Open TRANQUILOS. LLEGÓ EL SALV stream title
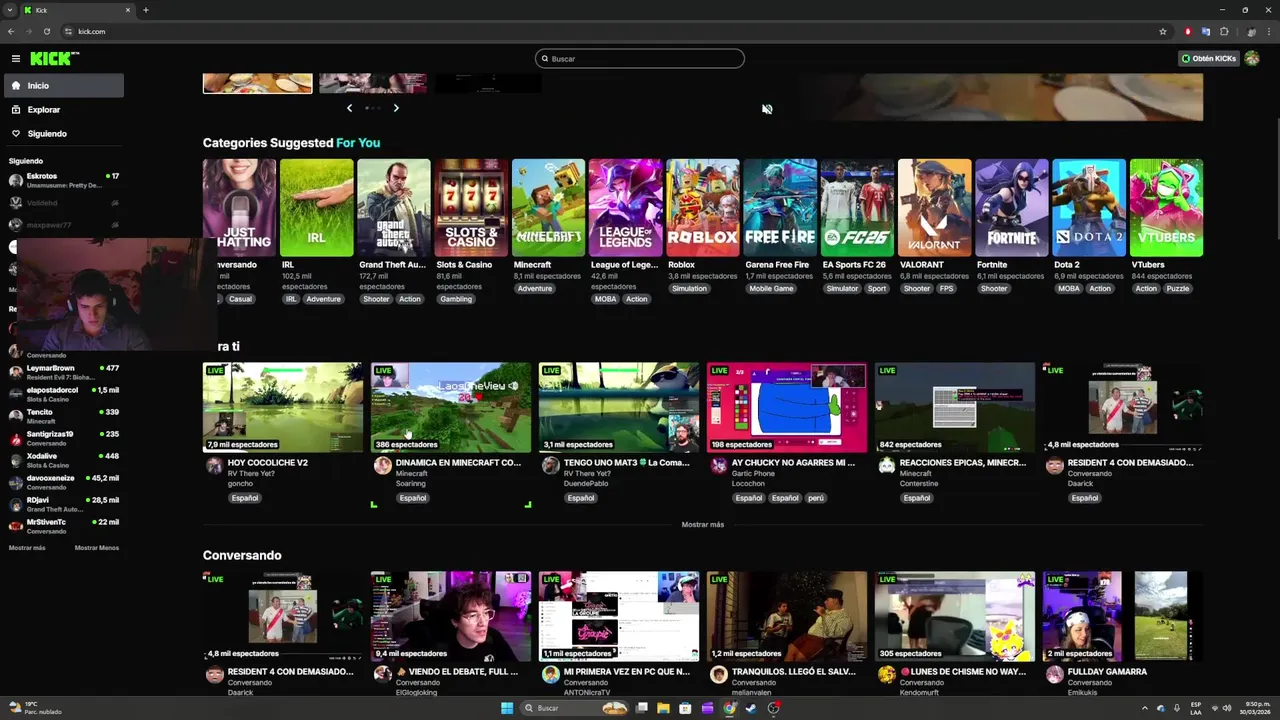Image resolution: width=1280 pixels, height=720 pixels. click(794, 672)
